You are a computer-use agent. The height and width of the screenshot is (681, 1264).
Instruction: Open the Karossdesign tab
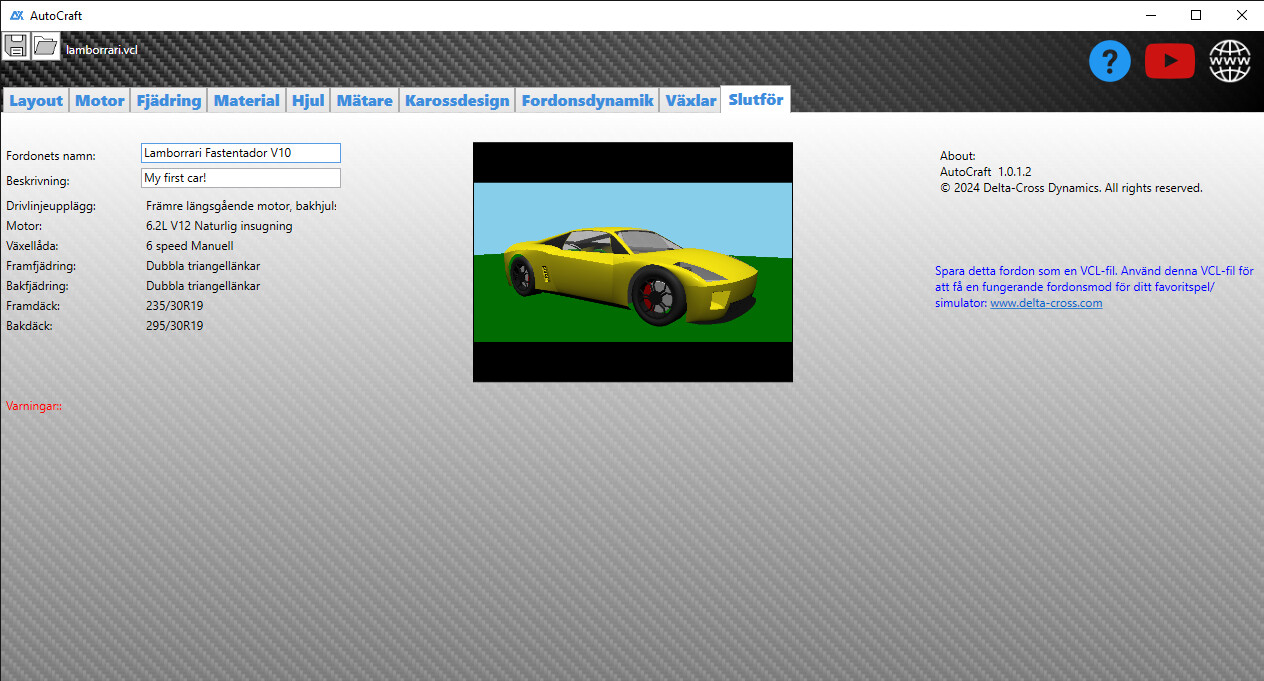tap(457, 101)
